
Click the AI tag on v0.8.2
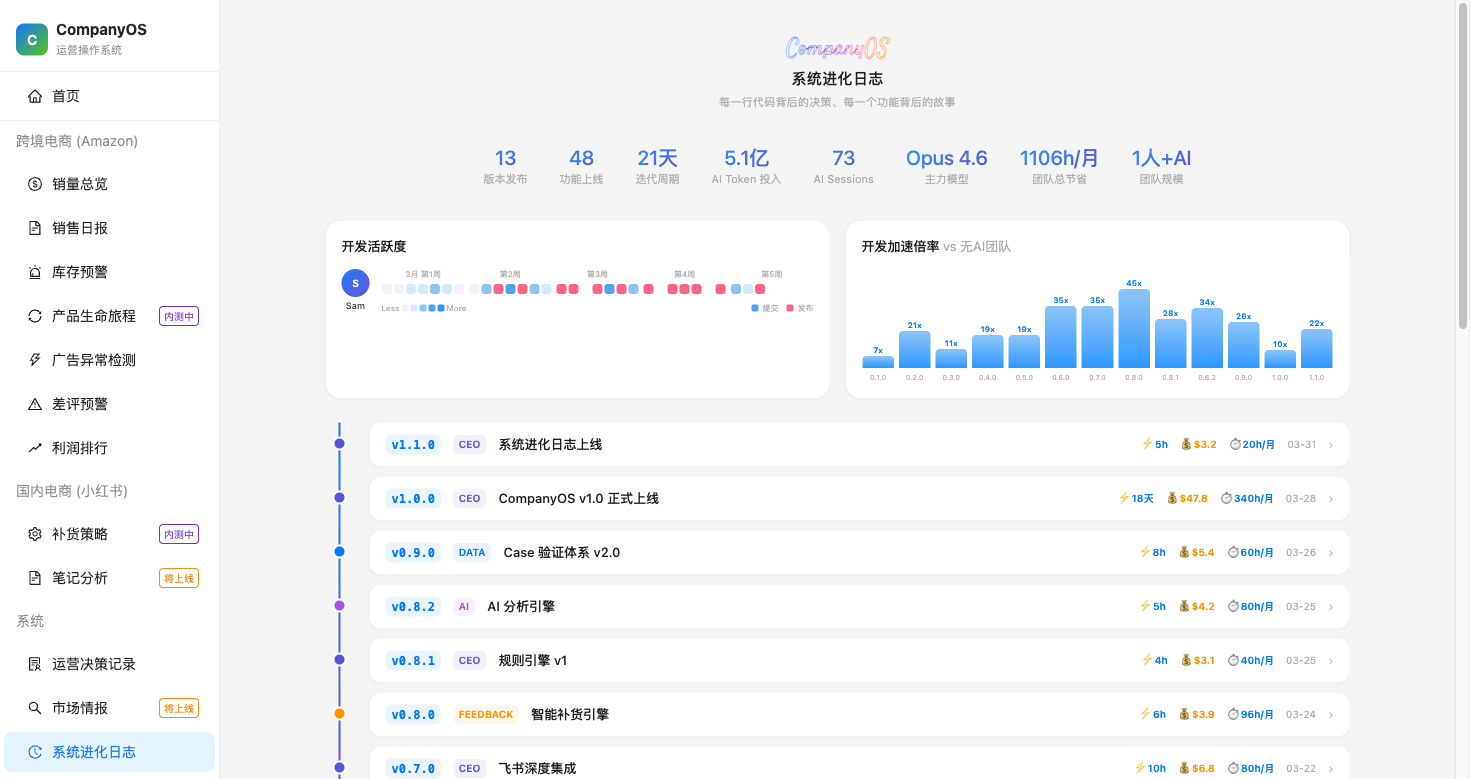464,606
